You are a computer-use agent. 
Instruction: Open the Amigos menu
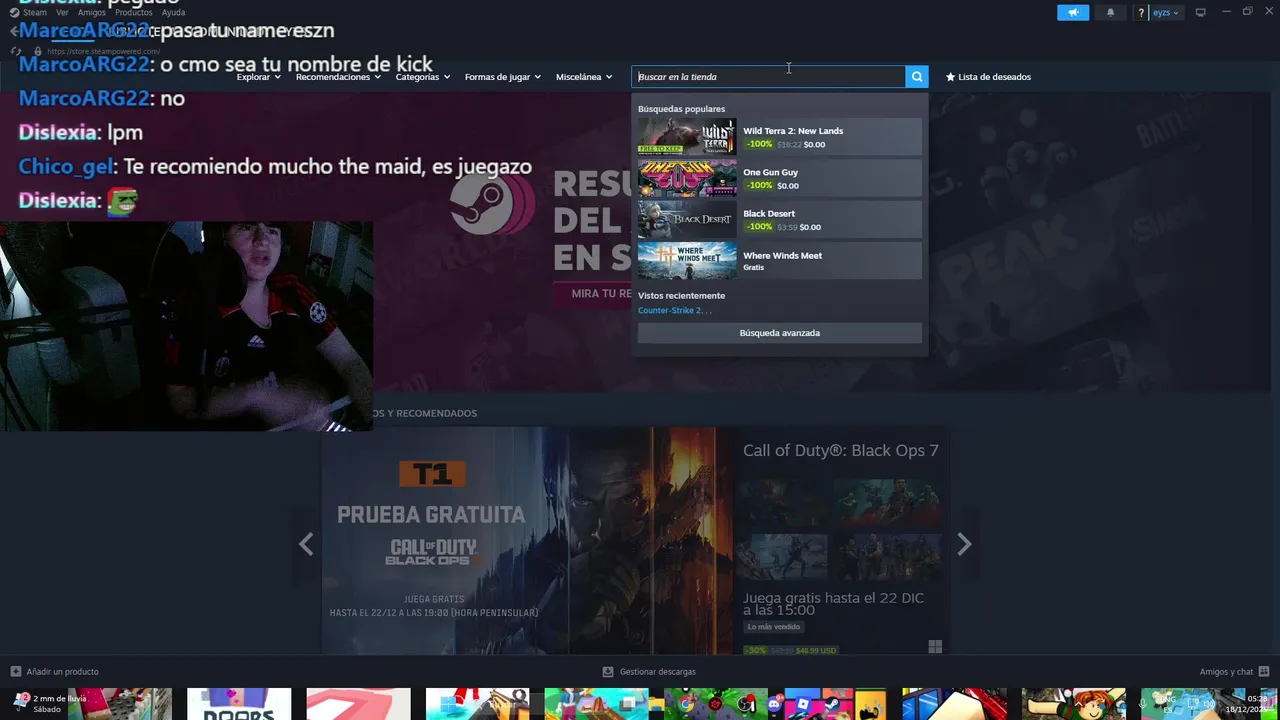tap(91, 13)
